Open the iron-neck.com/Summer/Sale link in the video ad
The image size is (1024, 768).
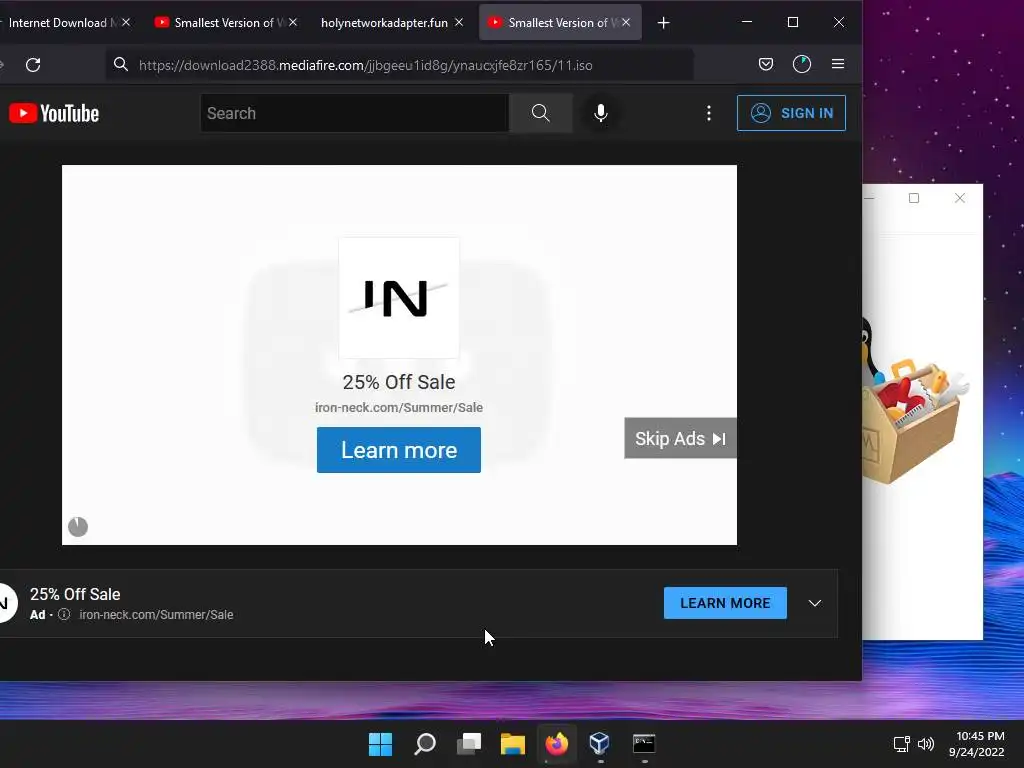pos(399,408)
